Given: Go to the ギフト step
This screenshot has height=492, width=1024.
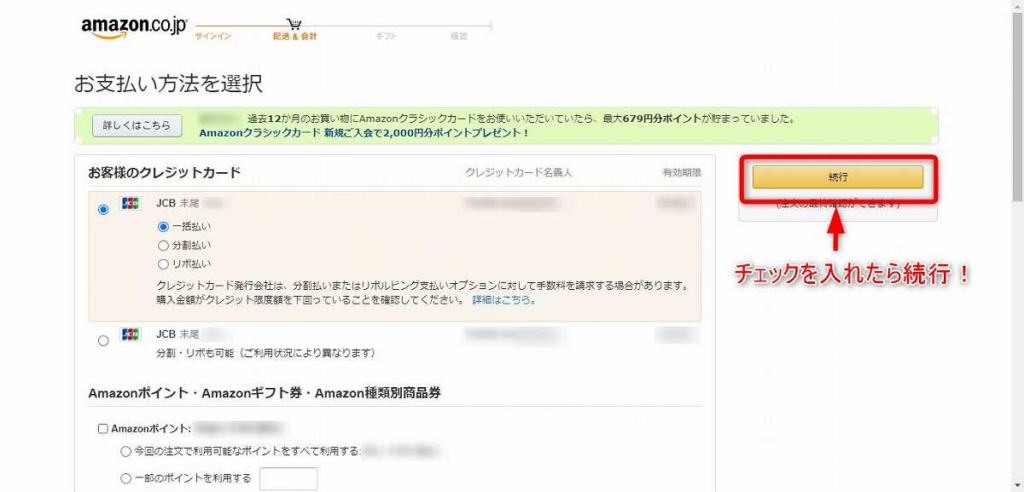Looking at the screenshot, I should 385,36.
